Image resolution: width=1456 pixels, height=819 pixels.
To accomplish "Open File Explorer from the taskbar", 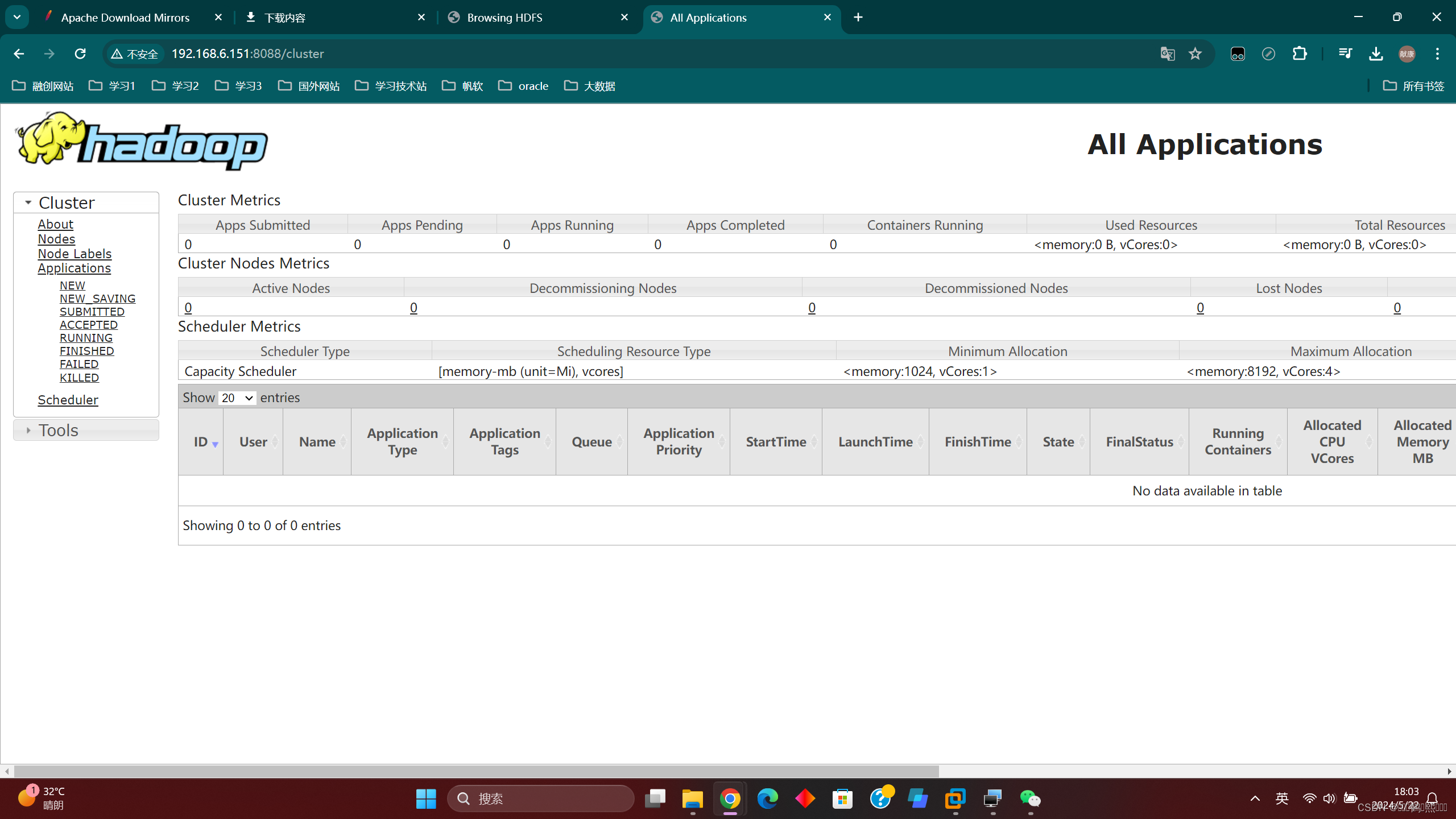I will click(x=692, y=799).
